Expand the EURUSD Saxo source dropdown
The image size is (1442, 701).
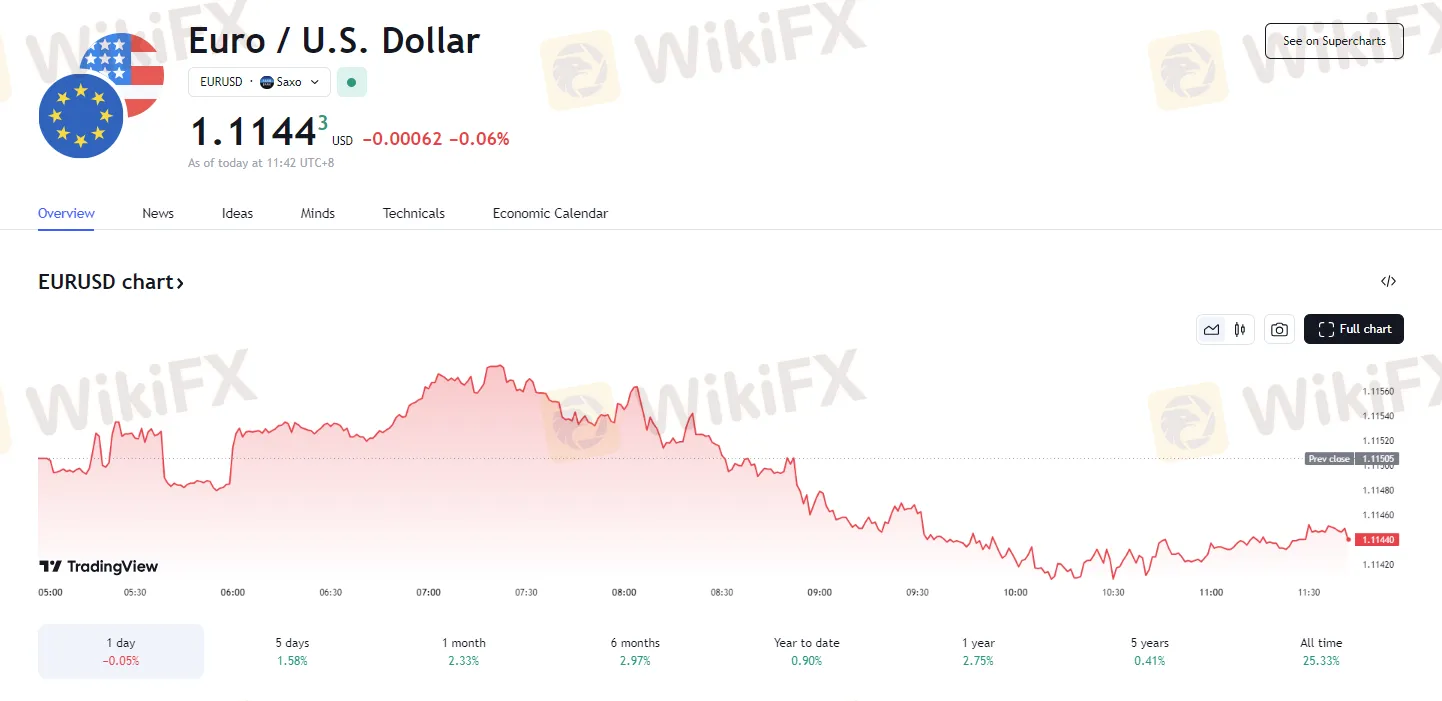click(x=259, y=82)
